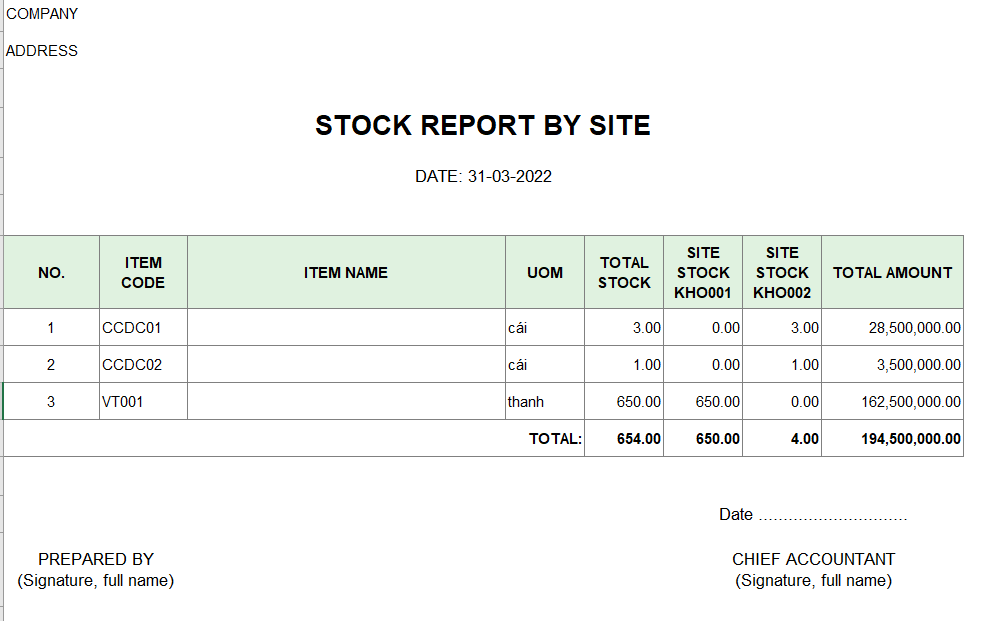
Task: Click the TOTAL: label cell
Action: [555, 439]
